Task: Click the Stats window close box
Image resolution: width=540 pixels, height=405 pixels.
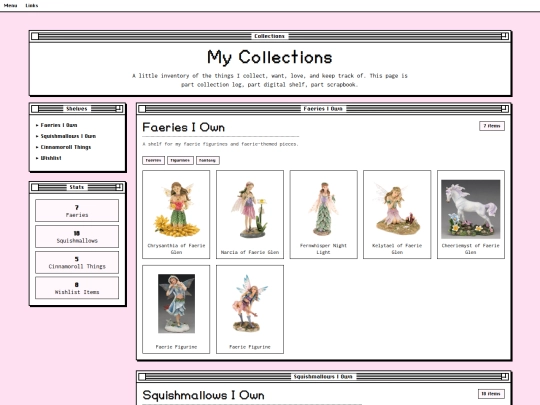Action: pos(35,187)
